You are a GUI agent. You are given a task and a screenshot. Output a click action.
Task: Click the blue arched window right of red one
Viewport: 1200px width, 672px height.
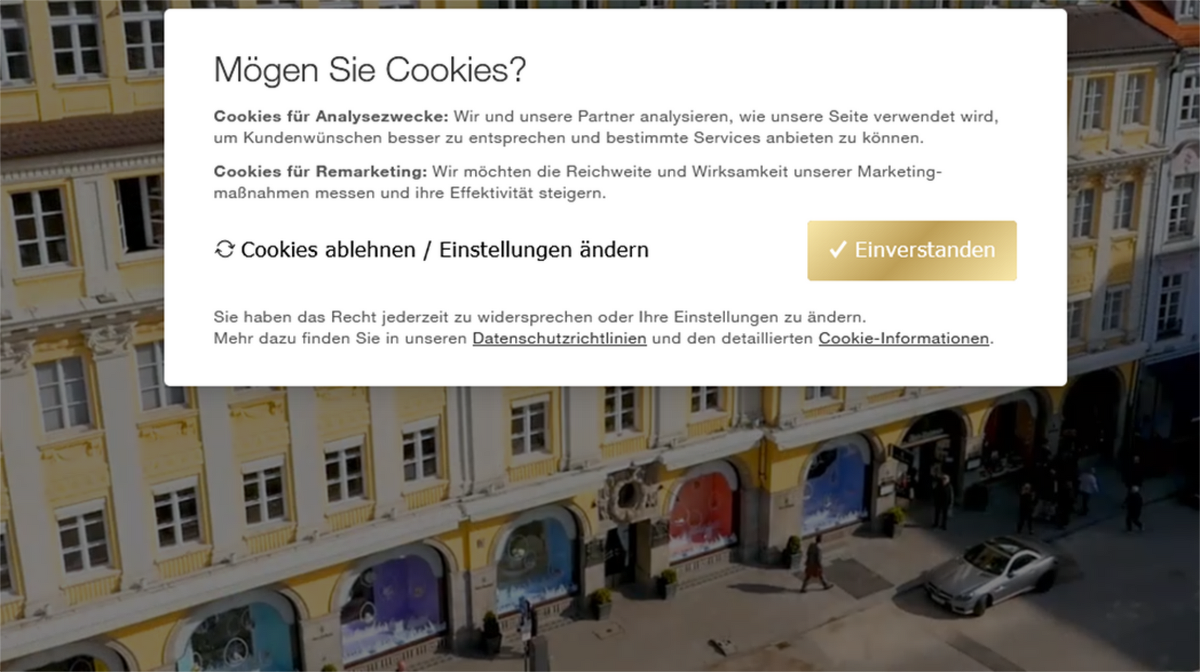(836, 488)
